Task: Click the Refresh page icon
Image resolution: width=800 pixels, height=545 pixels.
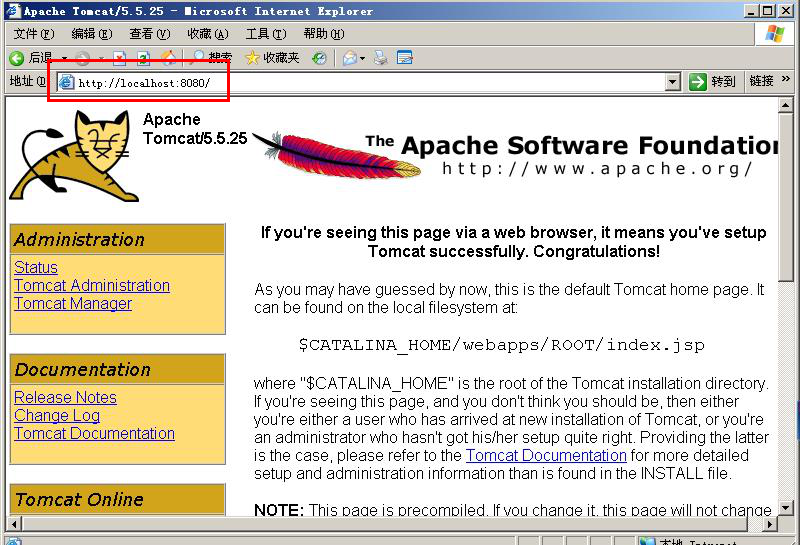Action: pyautogui.click(x=144, y=58)
